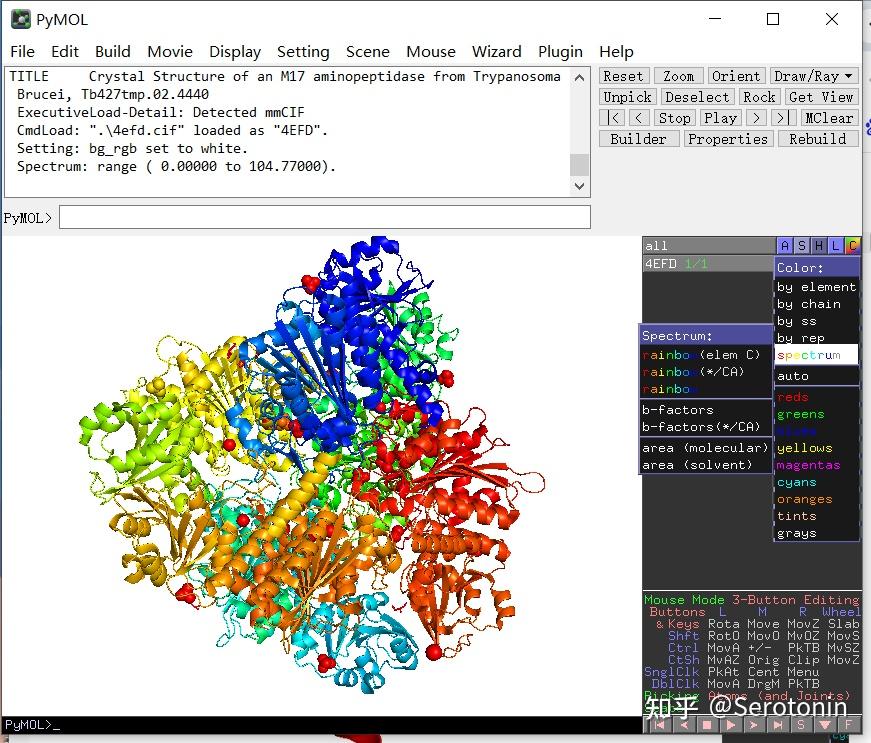Click the skip-to-last-frame icon in bottom bar
This screenshot has height=743, width=871.
[x=778, y=725]
